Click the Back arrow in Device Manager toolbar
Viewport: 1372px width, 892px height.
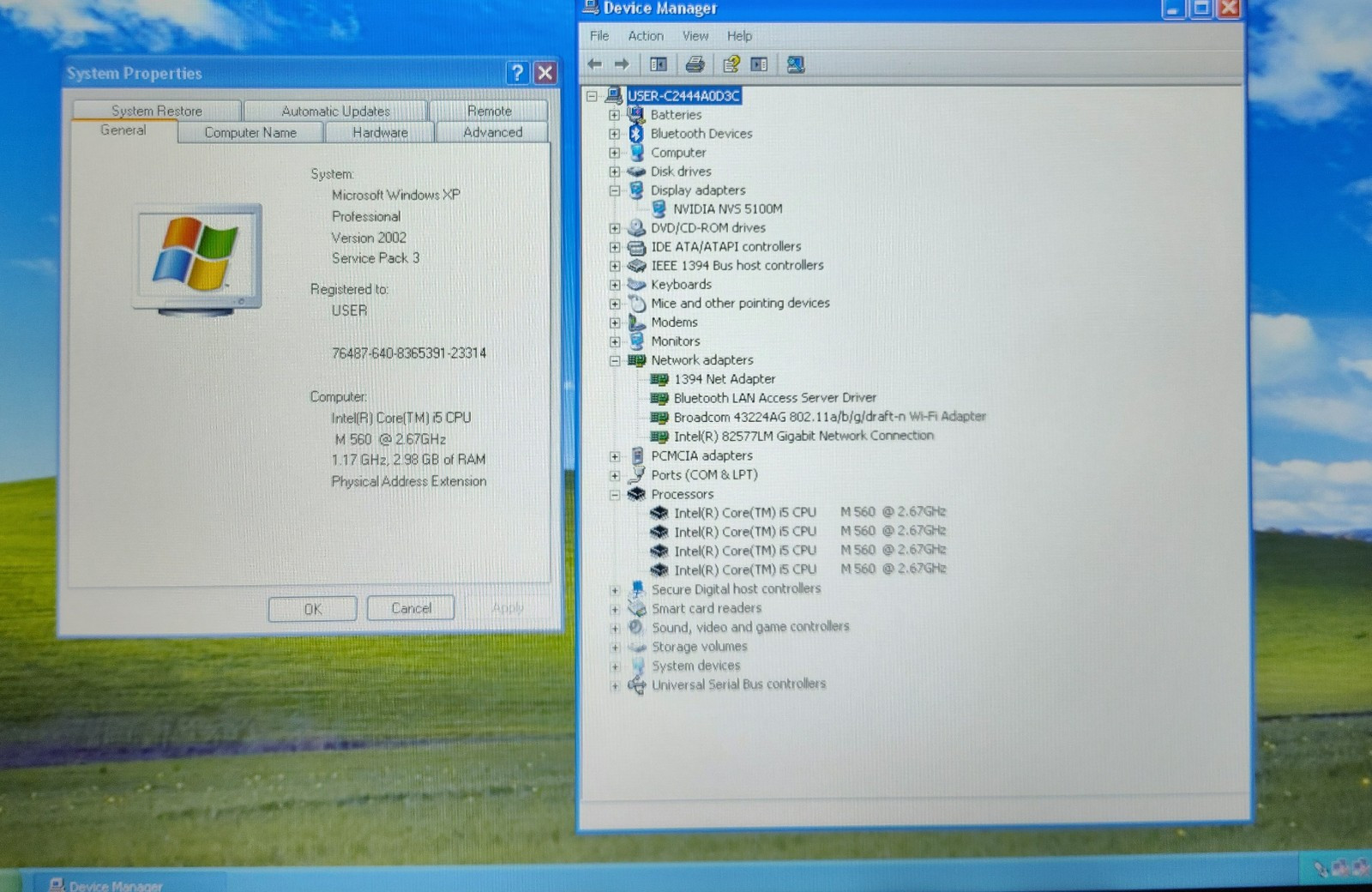(594, 64)
